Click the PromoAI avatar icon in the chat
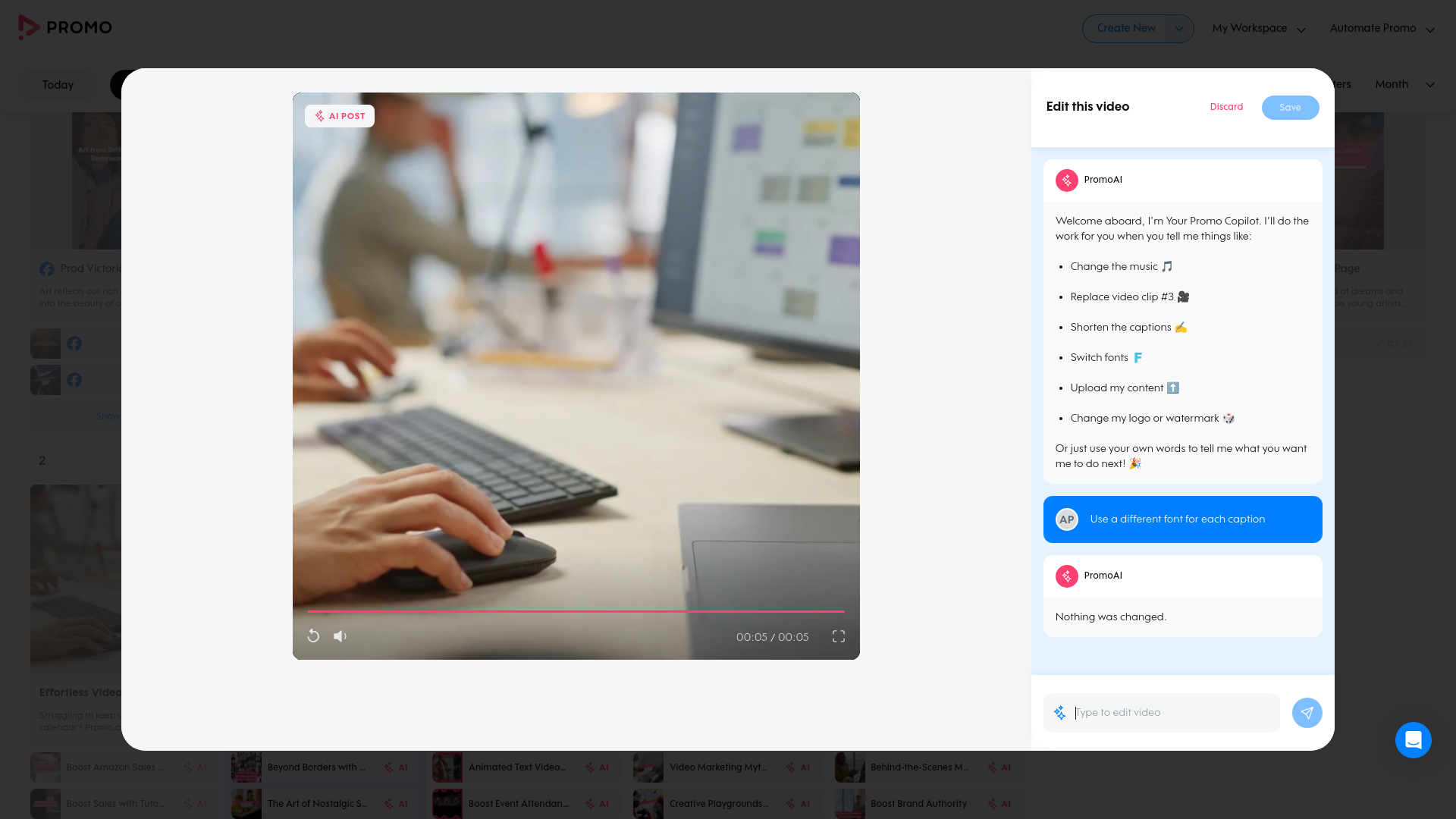Image resolution: width=1456 pixels, height=819 pixels. pyautogui.click(x=1067, y=180)
